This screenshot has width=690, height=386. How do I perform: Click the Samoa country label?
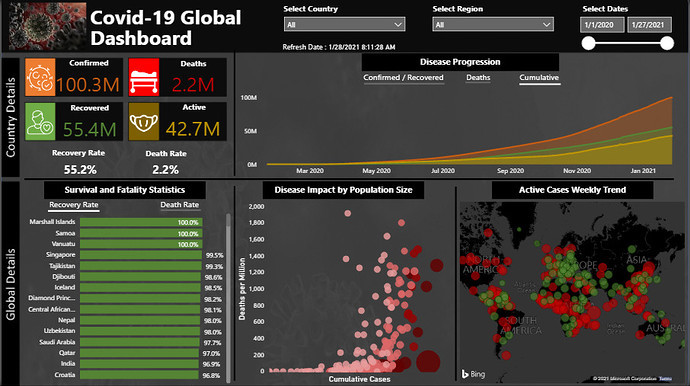tap(66, 233)
